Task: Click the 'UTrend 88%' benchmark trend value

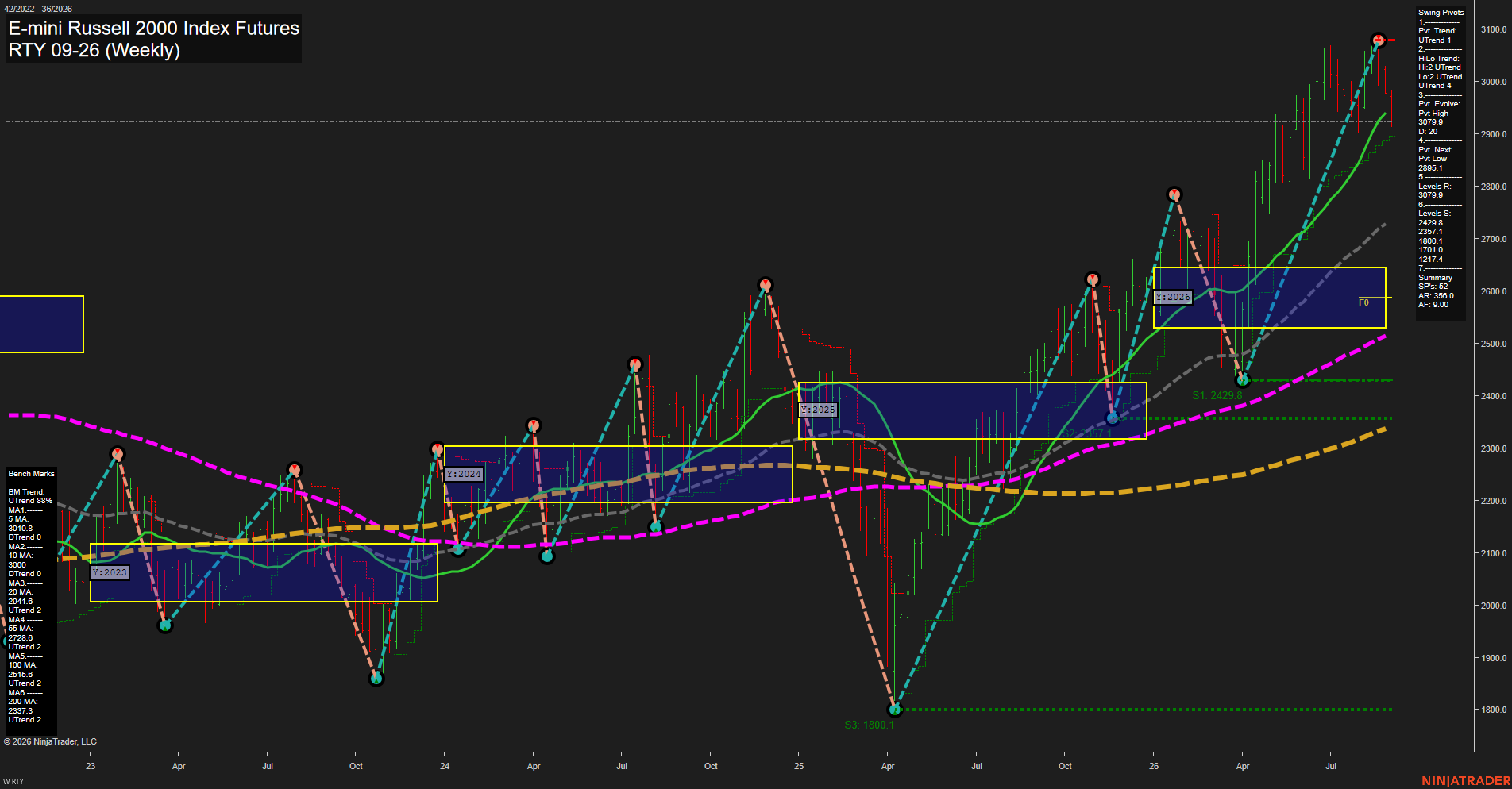Action: click(30, 501)
